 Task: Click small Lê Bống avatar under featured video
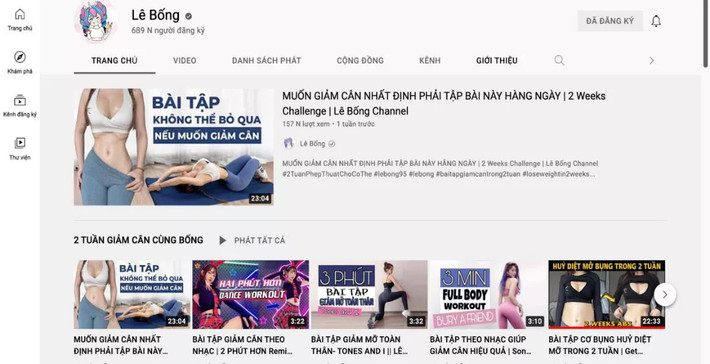point(288,144)
